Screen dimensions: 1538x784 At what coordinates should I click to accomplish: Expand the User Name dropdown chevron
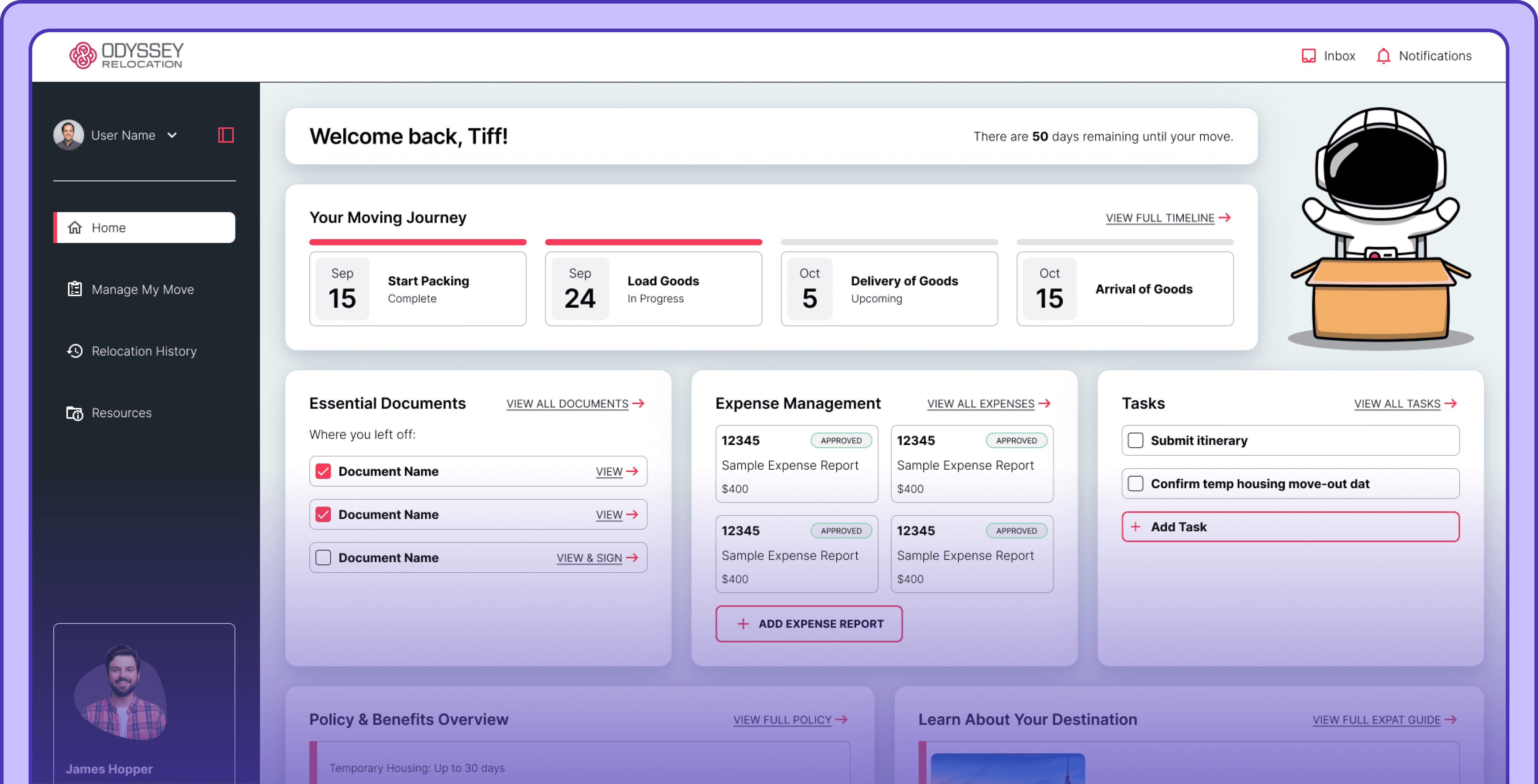(172, 135)
